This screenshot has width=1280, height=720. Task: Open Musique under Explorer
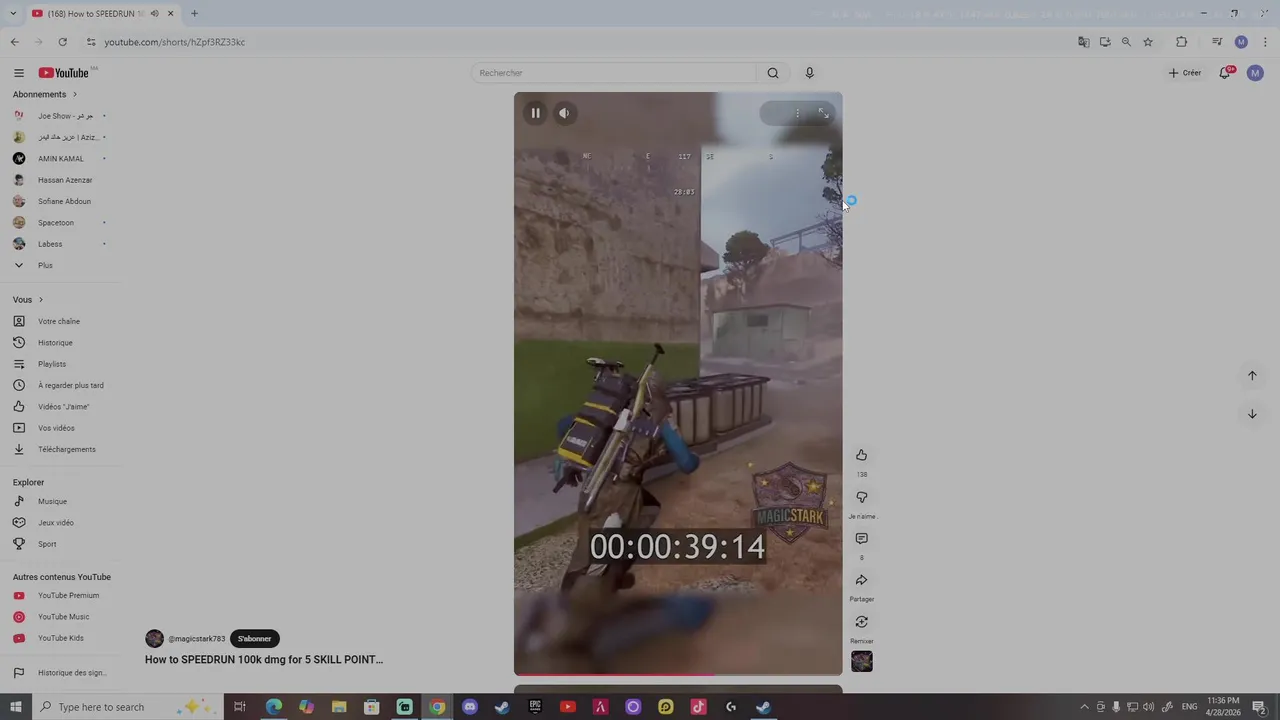(52, 502)
